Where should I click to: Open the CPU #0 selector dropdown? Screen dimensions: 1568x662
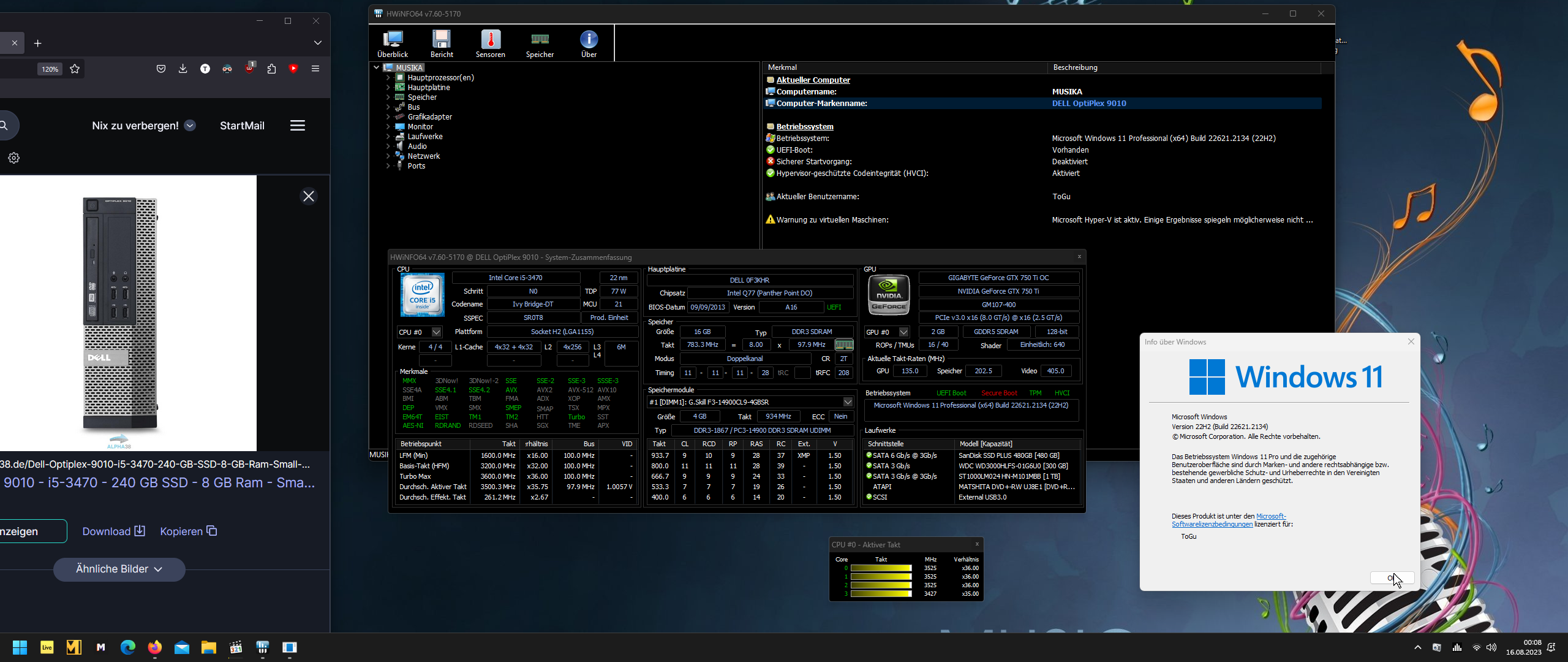pos(436,332)
